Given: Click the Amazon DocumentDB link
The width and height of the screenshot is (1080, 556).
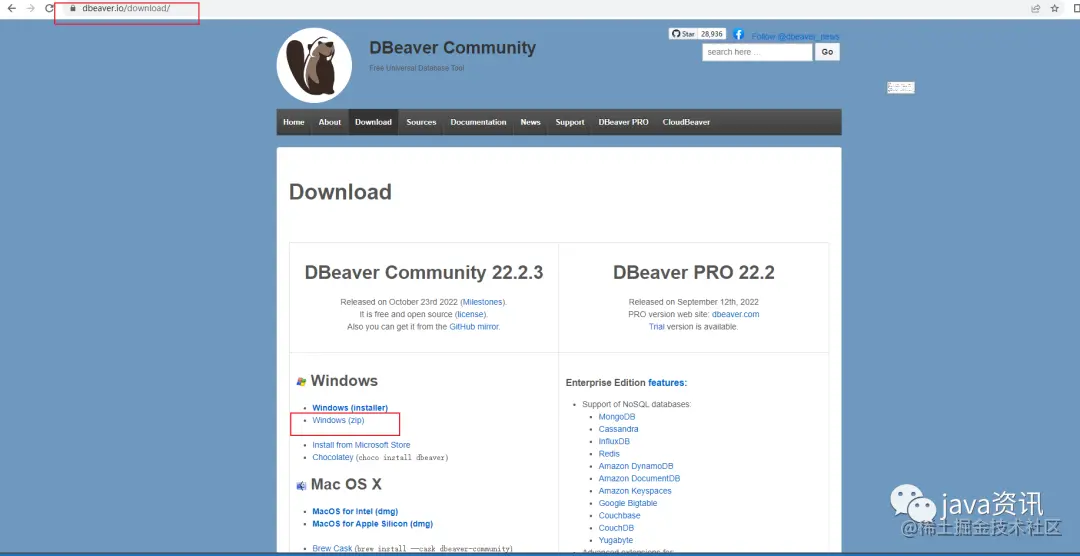Looking at the screenshot, I should point(639,478).
